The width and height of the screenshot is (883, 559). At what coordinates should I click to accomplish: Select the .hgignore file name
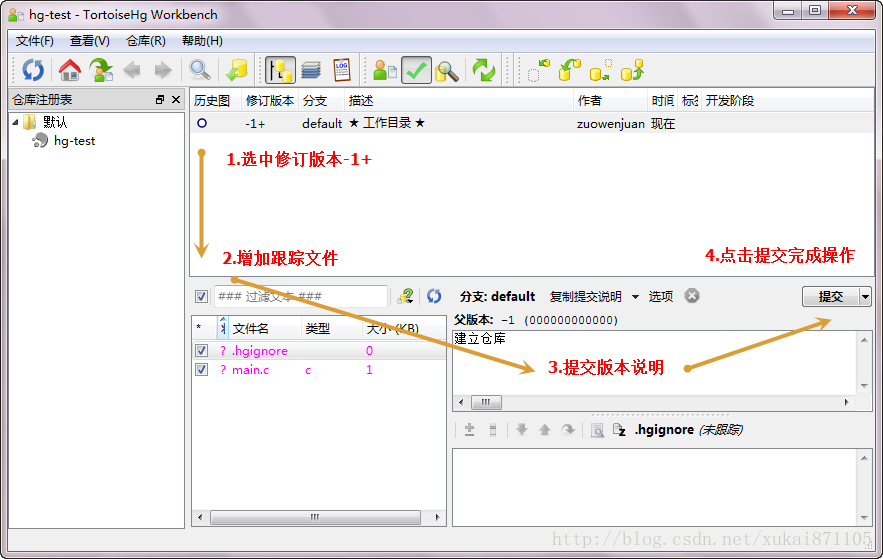(x=260, y=351)
